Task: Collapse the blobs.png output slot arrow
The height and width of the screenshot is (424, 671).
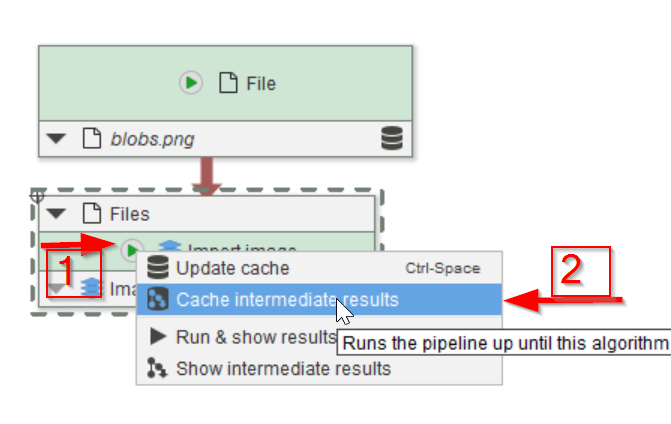Action: click(58, 139)
